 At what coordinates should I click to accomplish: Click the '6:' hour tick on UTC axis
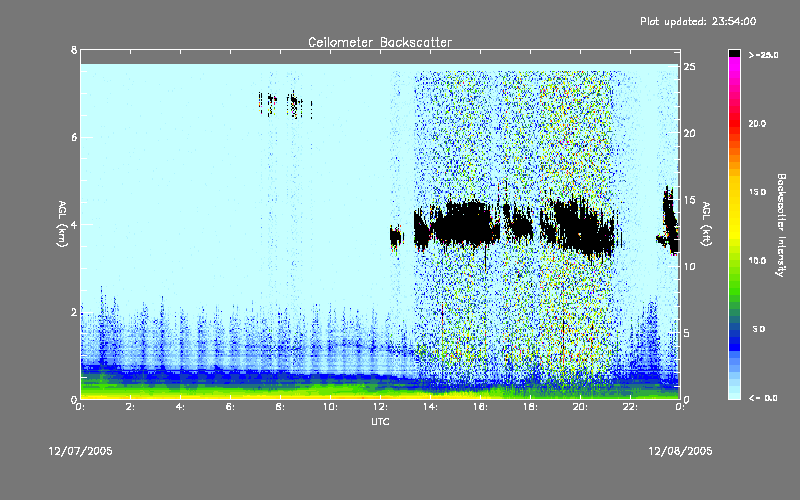pos(230,407)
